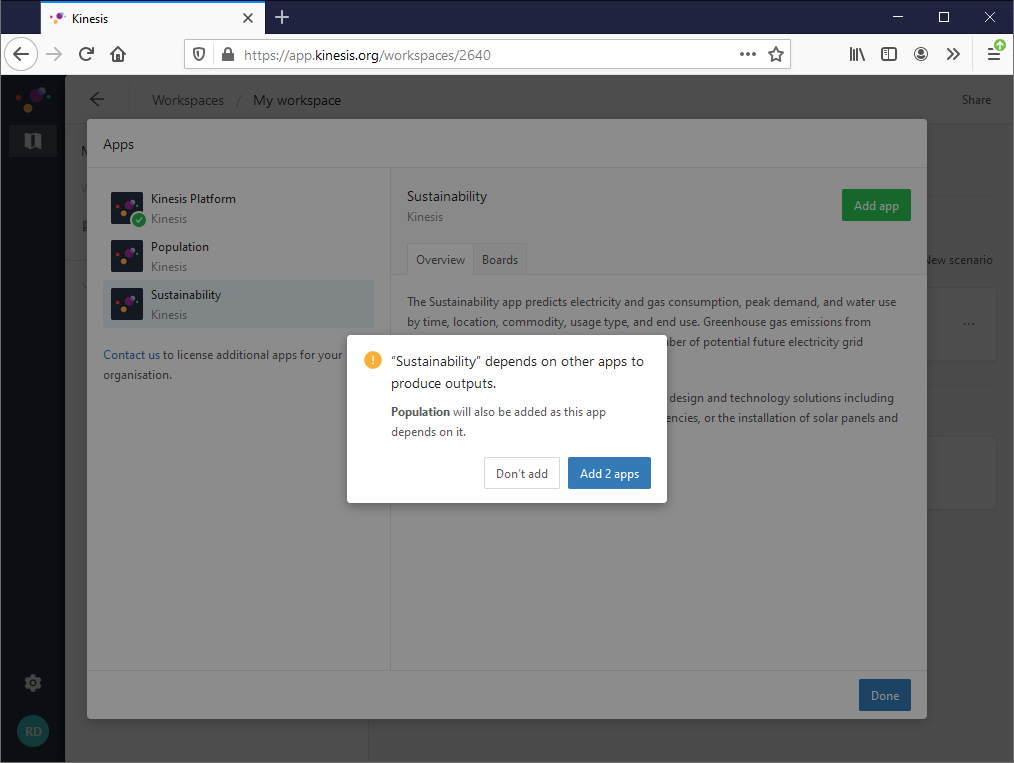Screen dimensions: 1014x763
Task: Select the Kinesis Platform app icon
Action: pyautogui.click(x=127, y=208)
